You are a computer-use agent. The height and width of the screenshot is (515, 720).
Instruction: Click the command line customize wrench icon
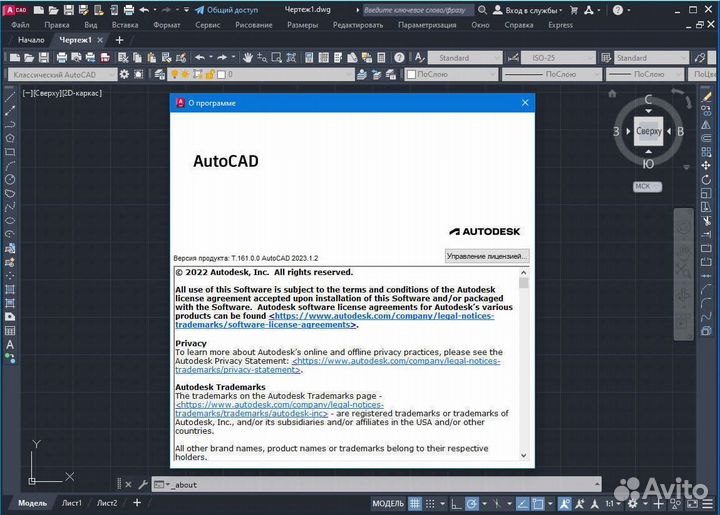point(143,484)
